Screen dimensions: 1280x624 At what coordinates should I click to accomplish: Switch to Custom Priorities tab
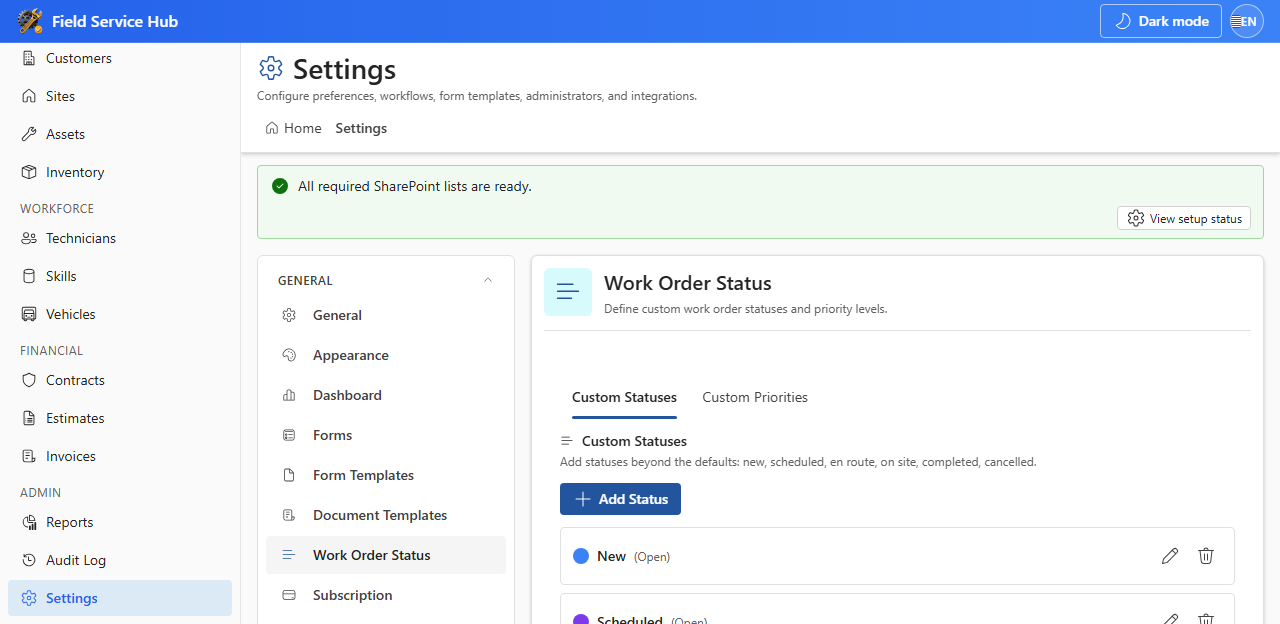[x=755, y=397]
